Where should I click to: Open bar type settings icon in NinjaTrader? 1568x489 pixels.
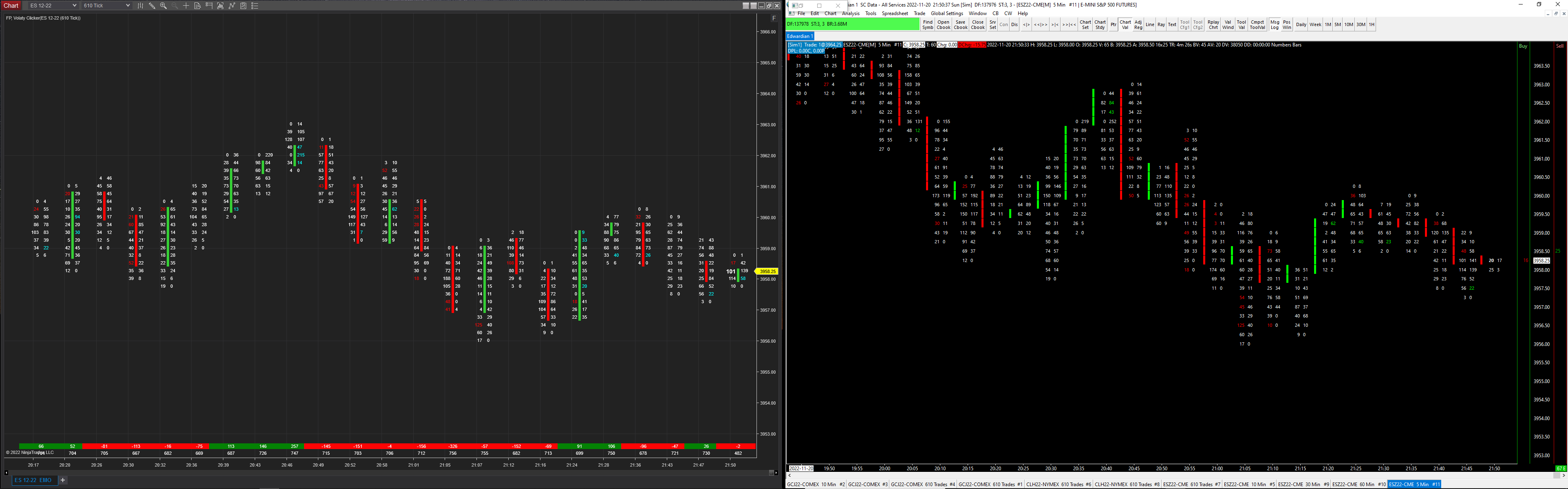click(141, 5)
